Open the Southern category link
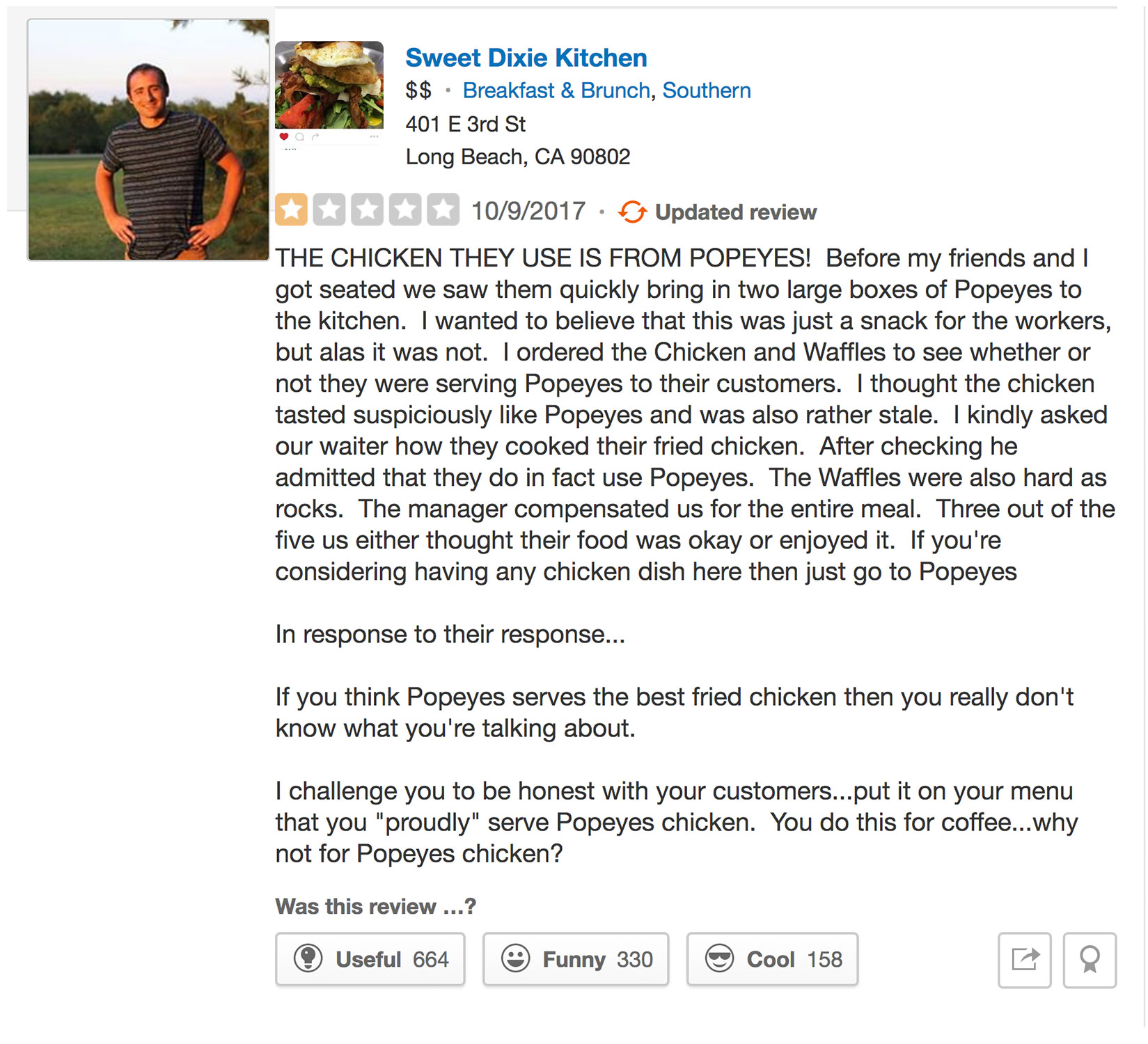This screenshot has width=1148, height=1044. coord(707,90)
